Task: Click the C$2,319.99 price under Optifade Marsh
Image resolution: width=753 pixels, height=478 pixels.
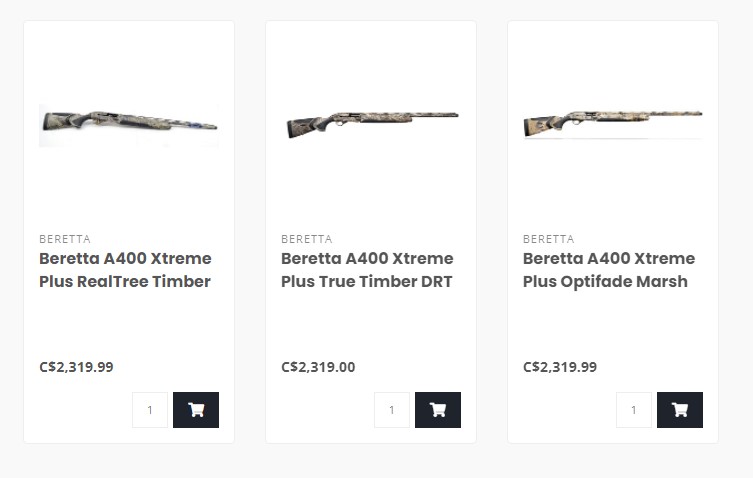Action: [560, 367]
